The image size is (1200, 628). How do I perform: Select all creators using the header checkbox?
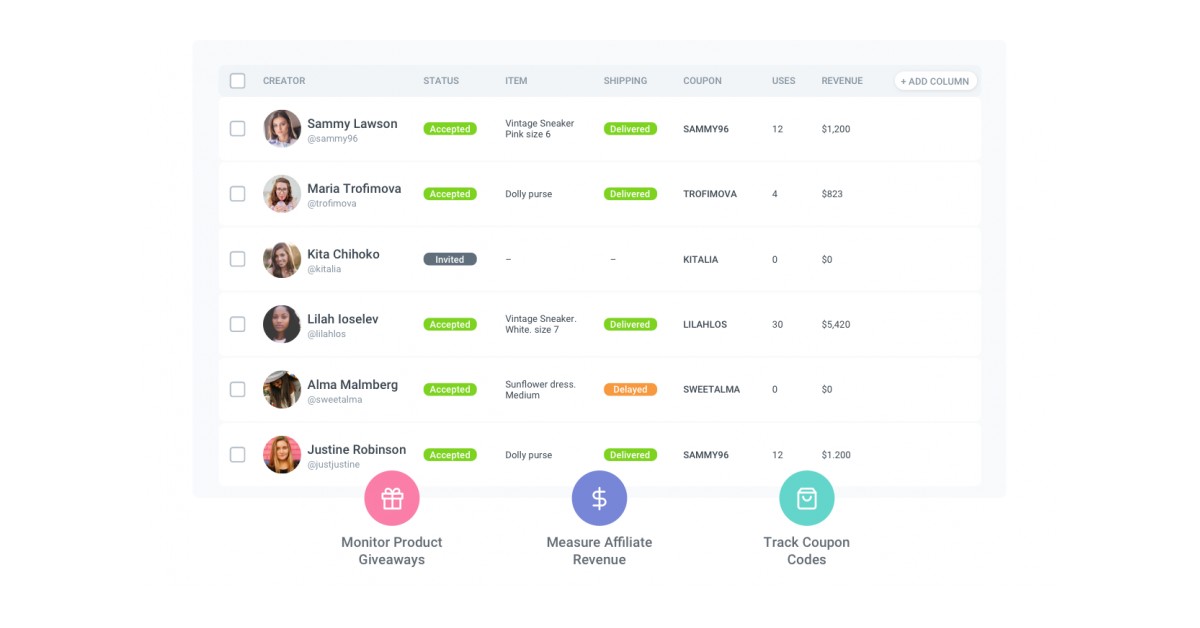[237, 80]
